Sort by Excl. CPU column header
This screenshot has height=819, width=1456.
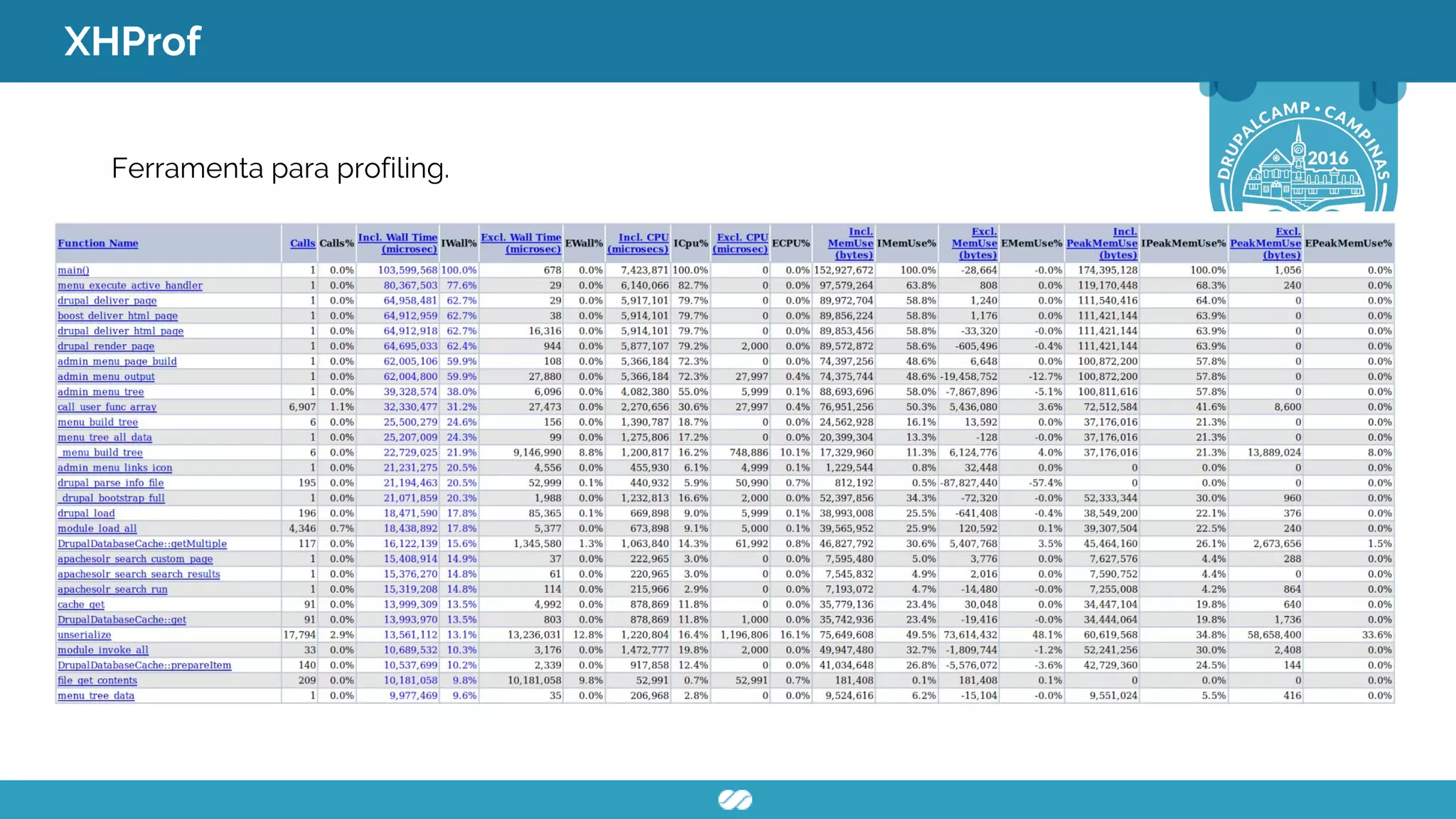[741, 243]
